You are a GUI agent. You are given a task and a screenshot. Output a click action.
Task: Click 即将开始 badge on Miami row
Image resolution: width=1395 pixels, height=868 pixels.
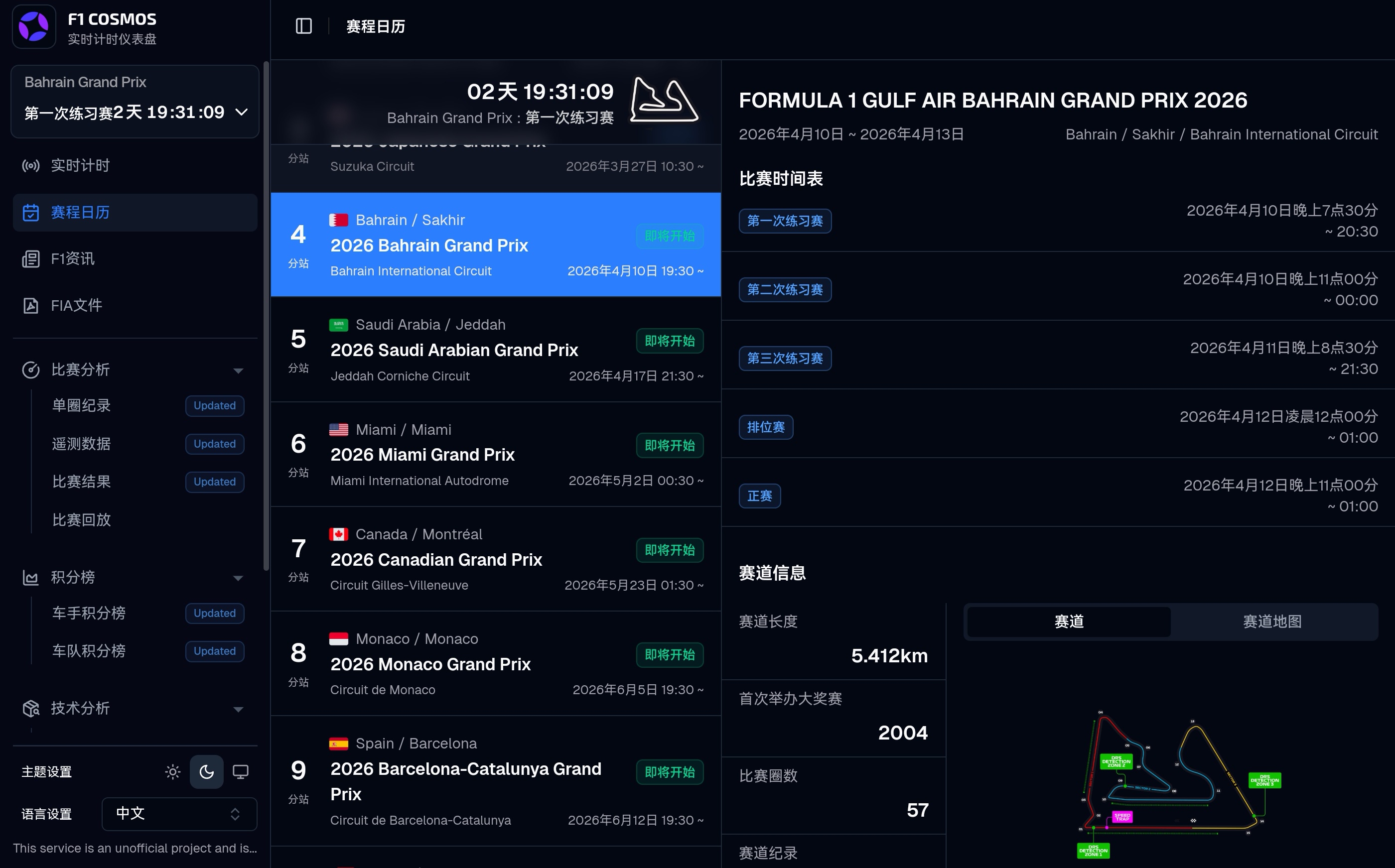click(x=670, y=446)
